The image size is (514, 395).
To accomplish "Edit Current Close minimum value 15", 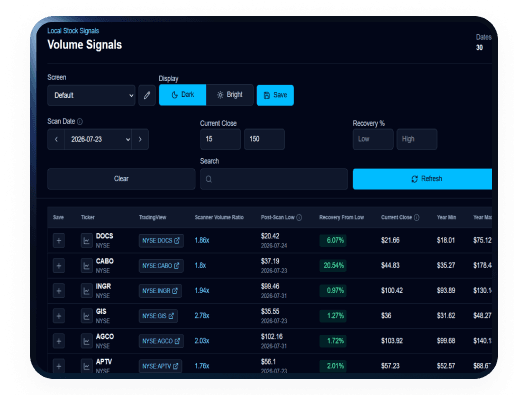I will coord(220,139).
